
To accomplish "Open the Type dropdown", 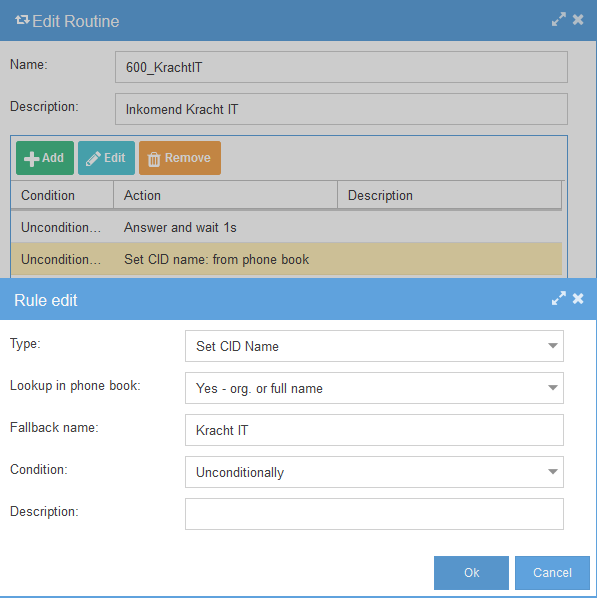I will (x=374, y=346).
